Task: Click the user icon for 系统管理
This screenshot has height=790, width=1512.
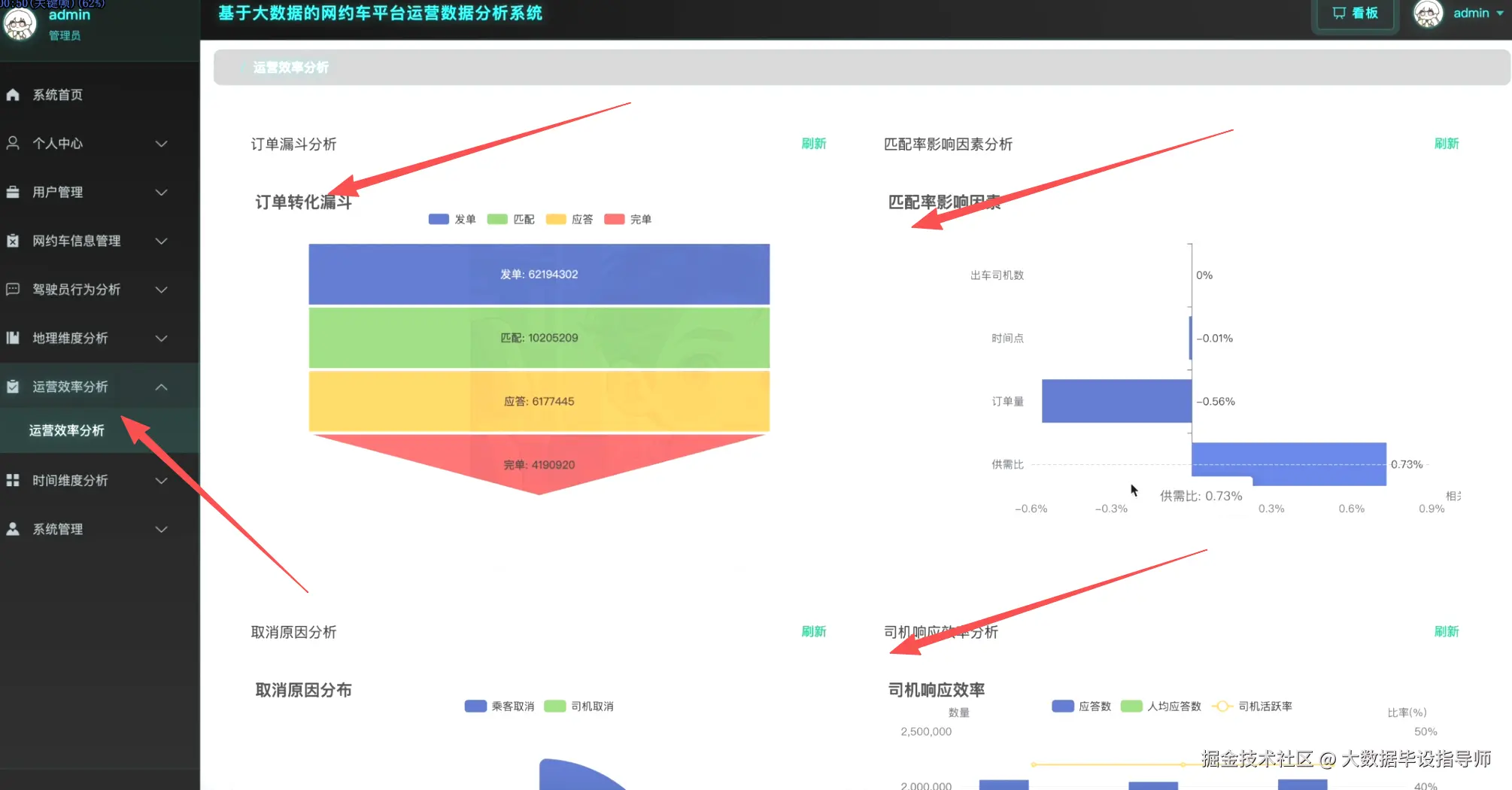Action: (x=13, y=529)
